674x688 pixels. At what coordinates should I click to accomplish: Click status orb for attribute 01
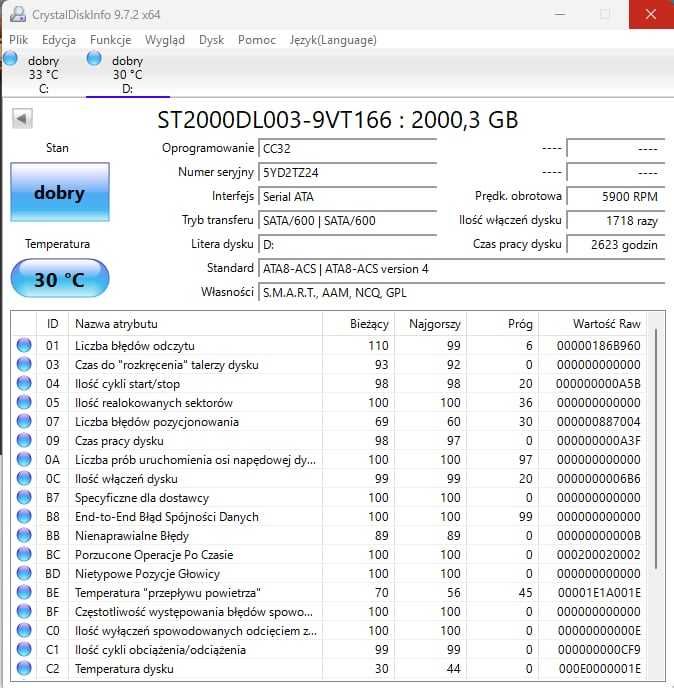pyautogui.click(x=24, y=345)
